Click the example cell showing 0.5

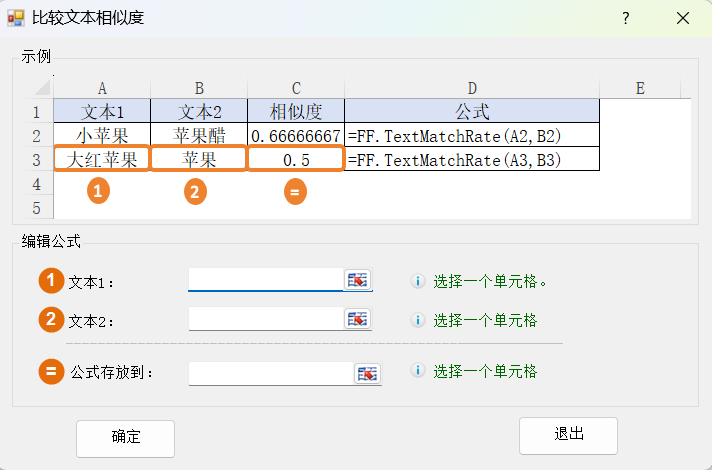coord(296,159)
